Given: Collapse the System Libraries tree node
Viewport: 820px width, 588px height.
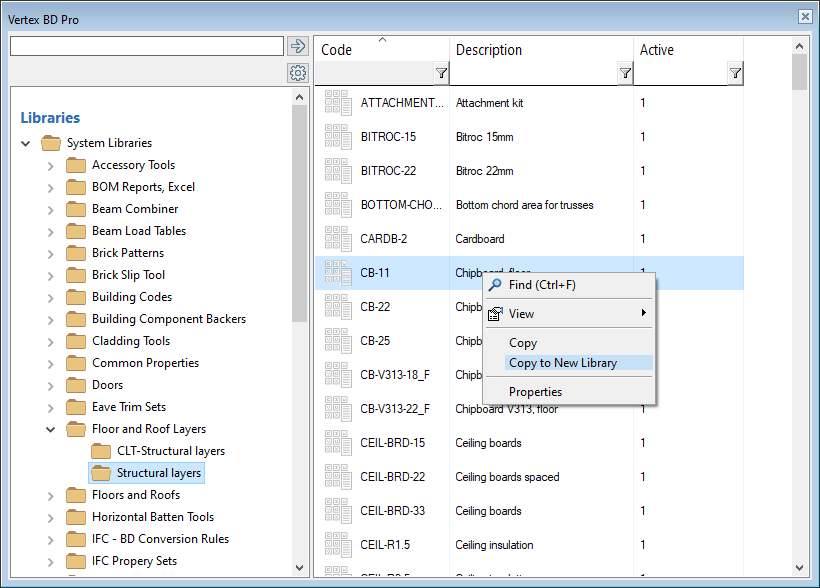Looking at the screenshot, I should coord(24,141).
